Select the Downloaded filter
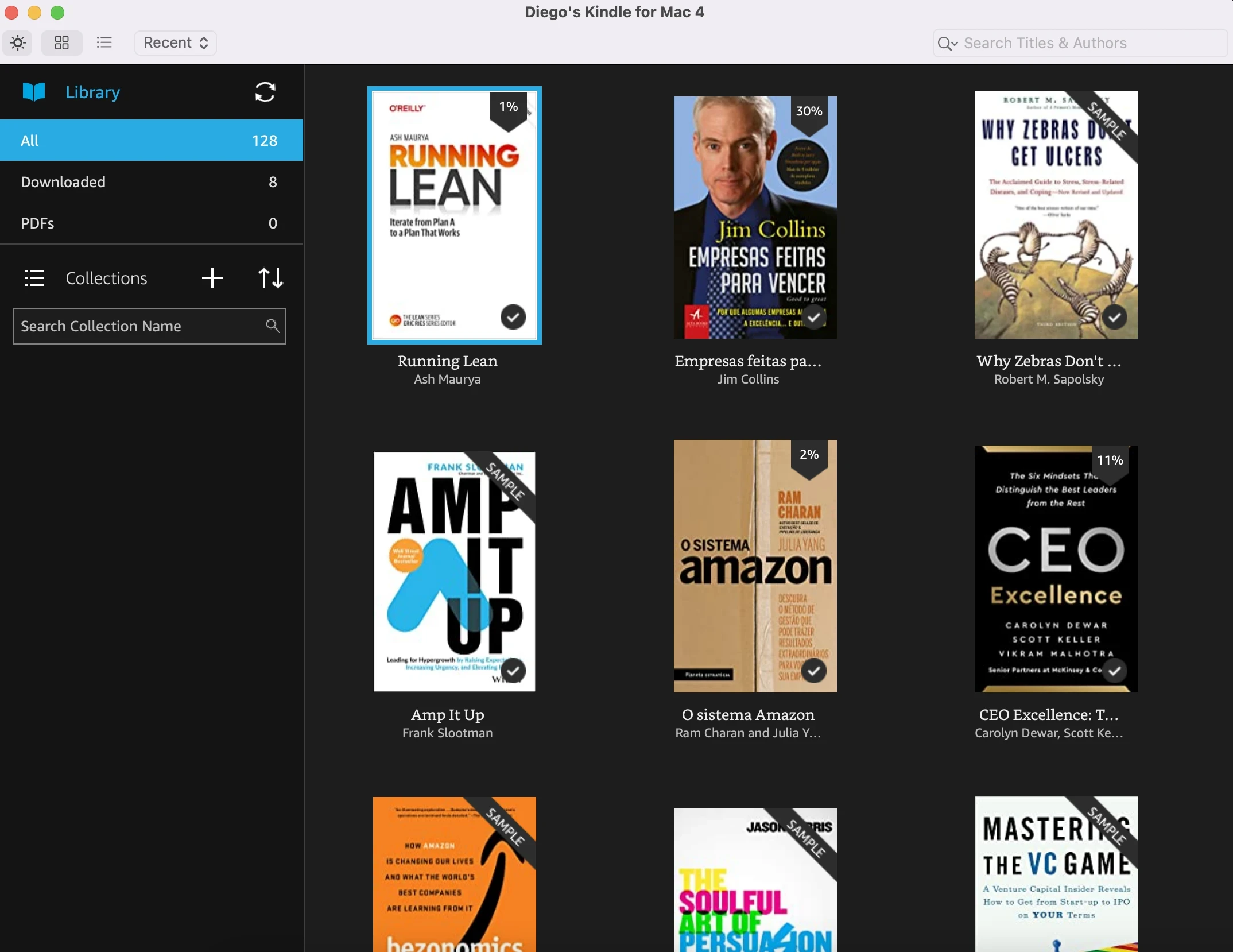The image size is (1233, 952). coord(152,181)
